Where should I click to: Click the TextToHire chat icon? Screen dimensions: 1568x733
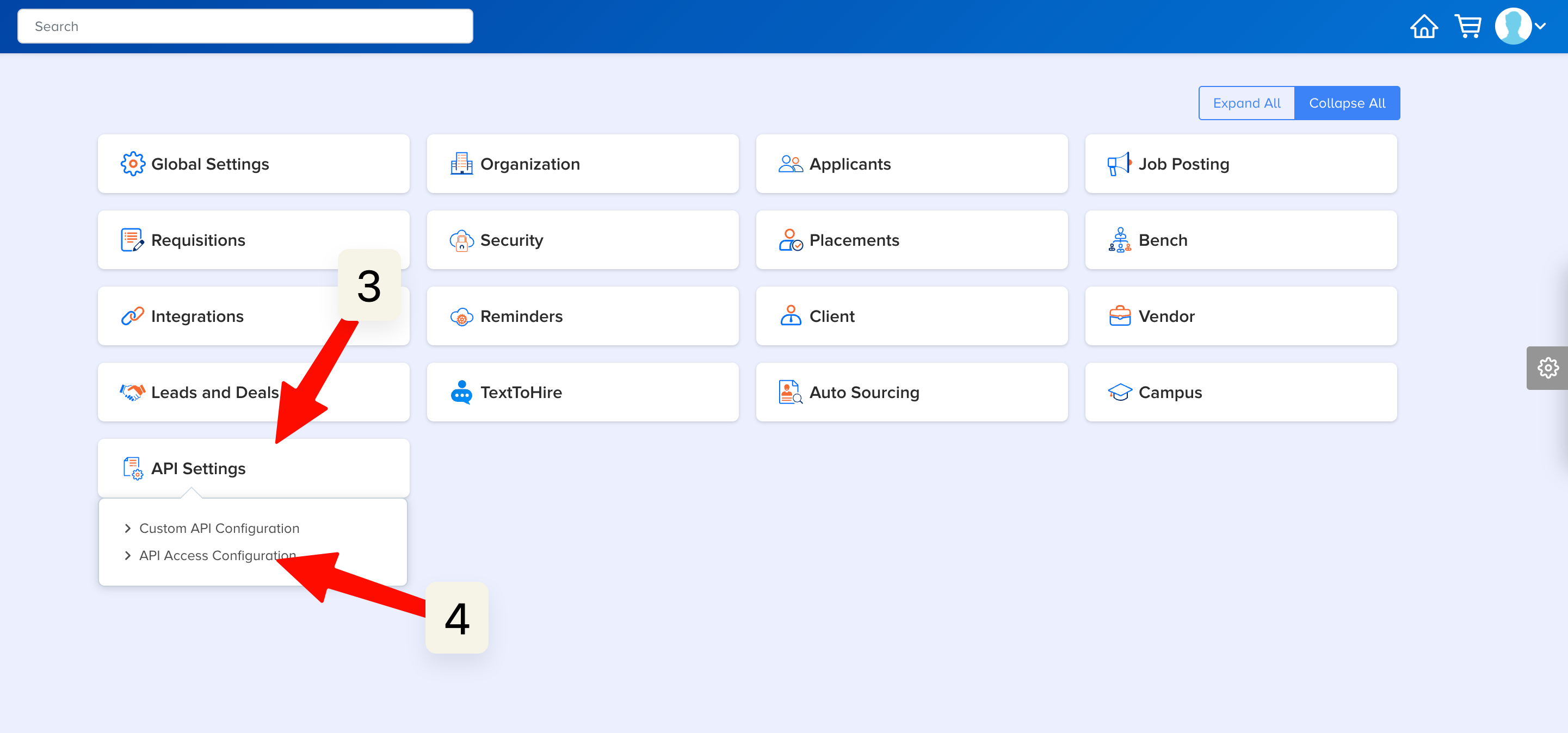tap(461, 393)
